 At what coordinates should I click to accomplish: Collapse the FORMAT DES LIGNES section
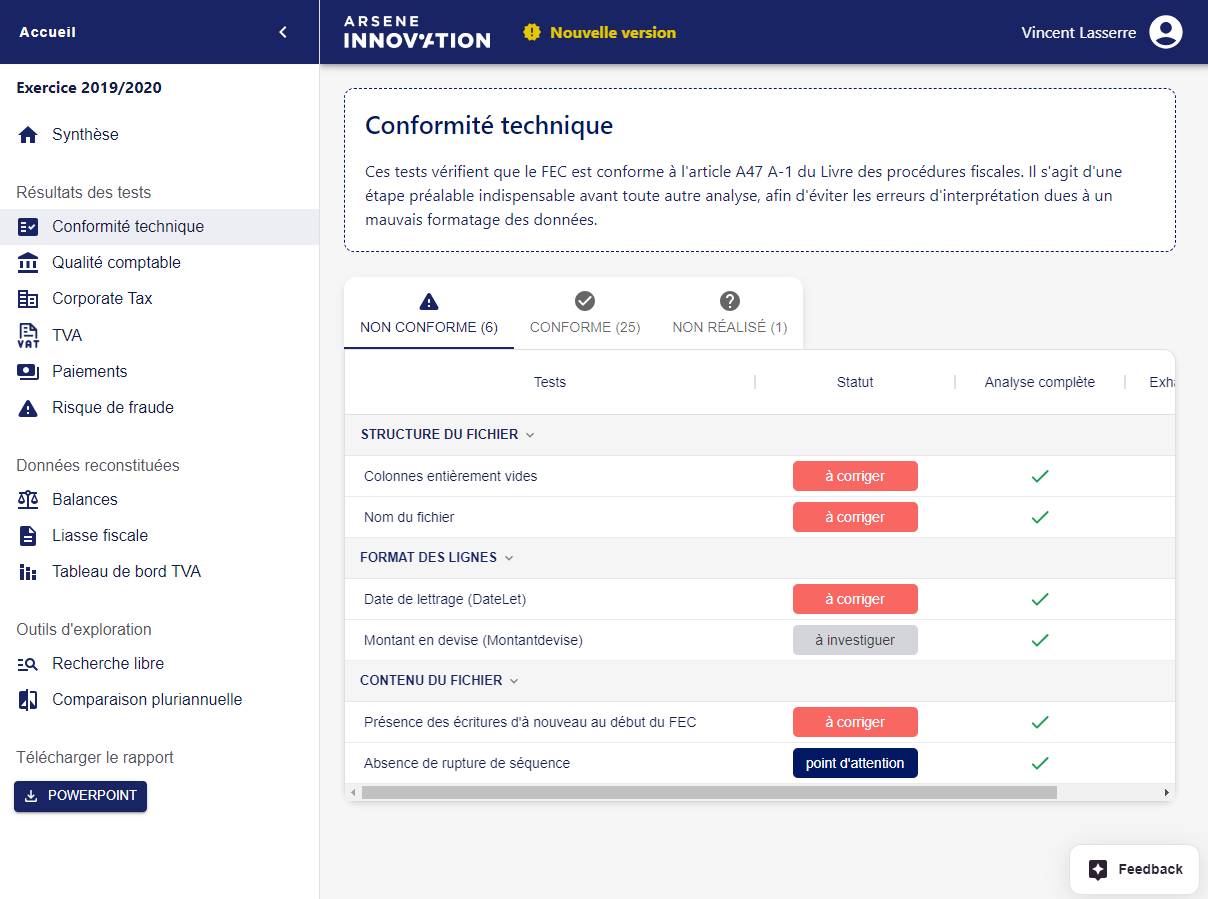point(508,558)
